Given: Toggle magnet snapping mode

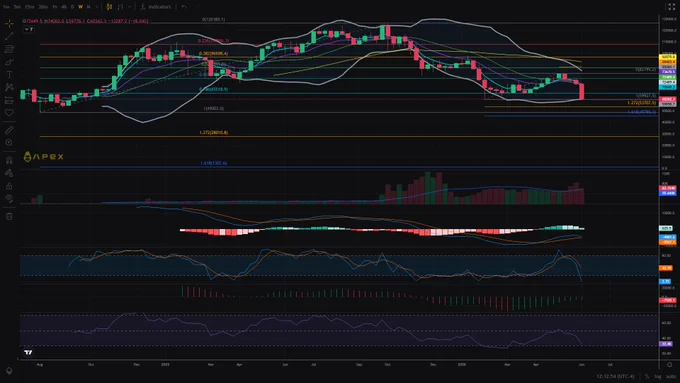Looking at the screenshot, I should (x=9, y=160).
